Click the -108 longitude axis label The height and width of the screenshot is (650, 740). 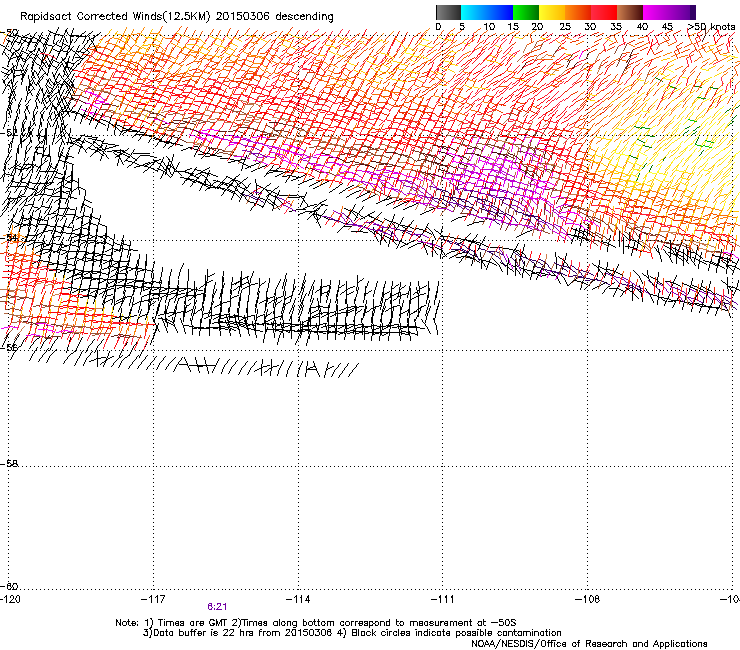(588, 599)
